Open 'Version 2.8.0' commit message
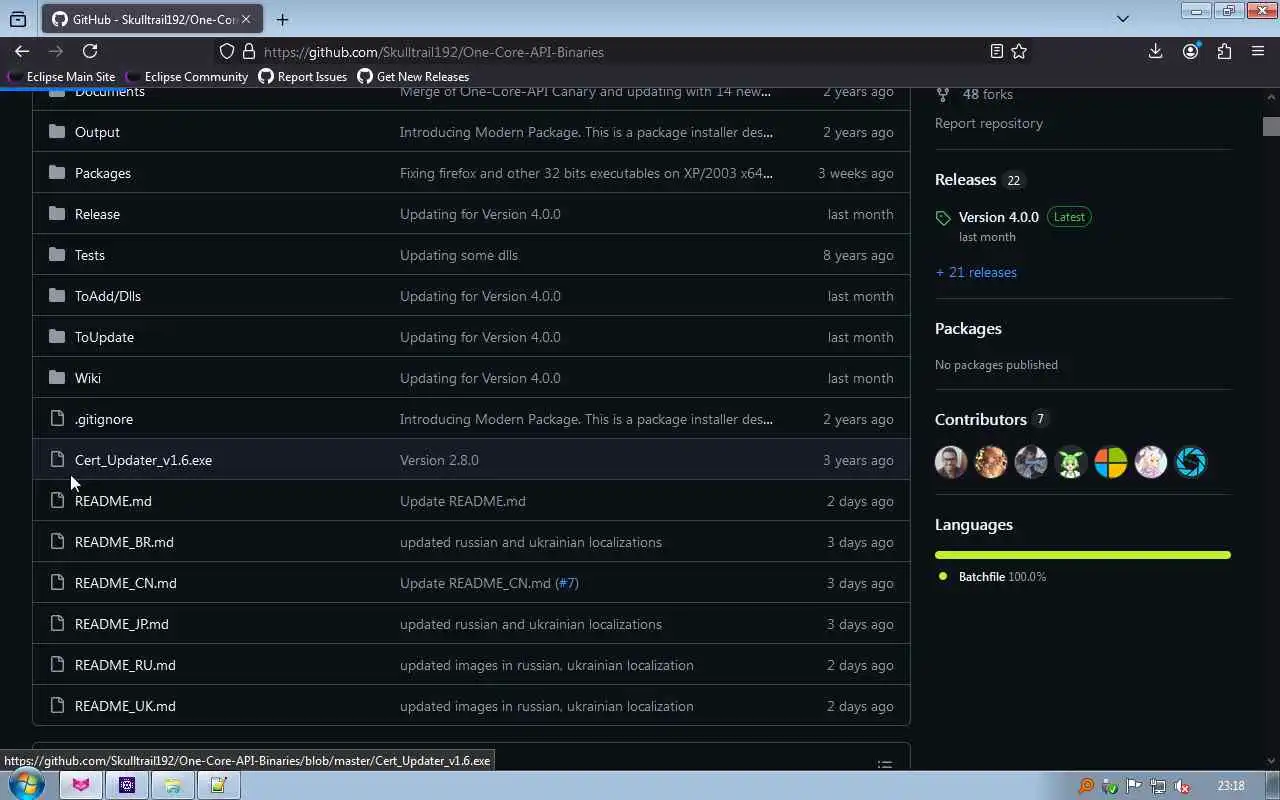Image resolution: width=1280 pixels, height=800 pixels. [439, 460]
